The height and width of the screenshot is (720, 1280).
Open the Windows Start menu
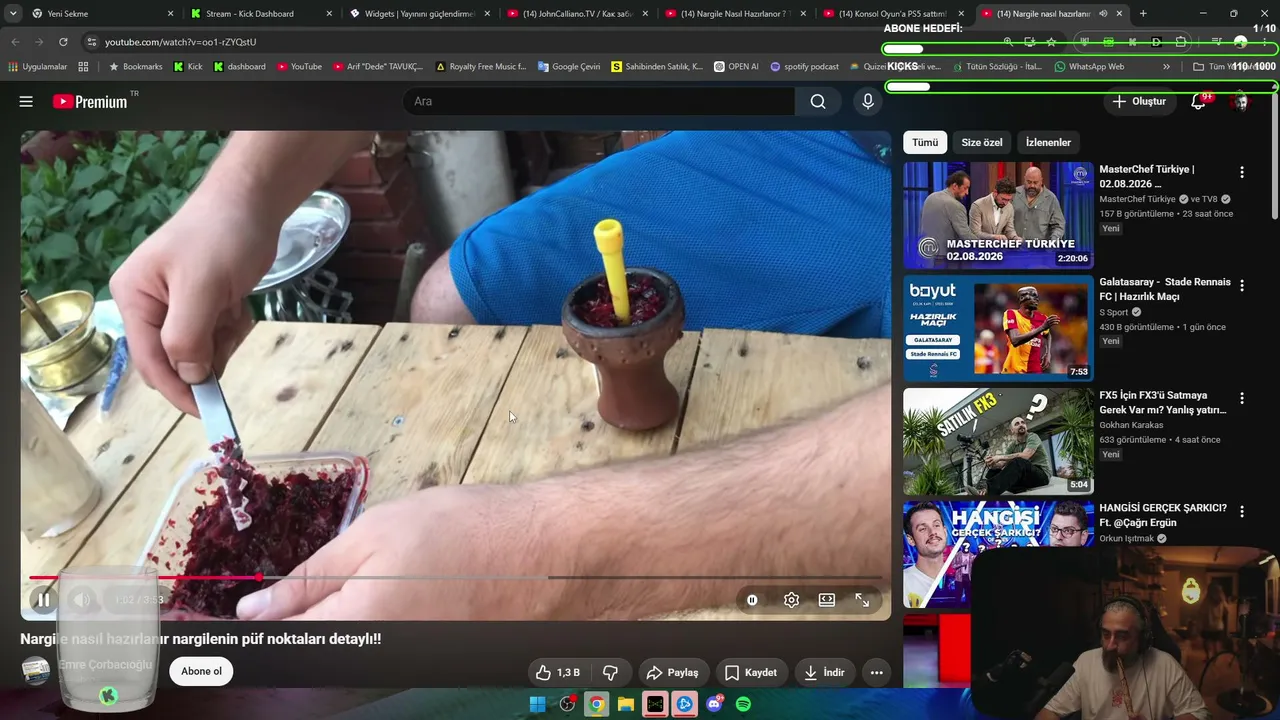coord(537,704)
